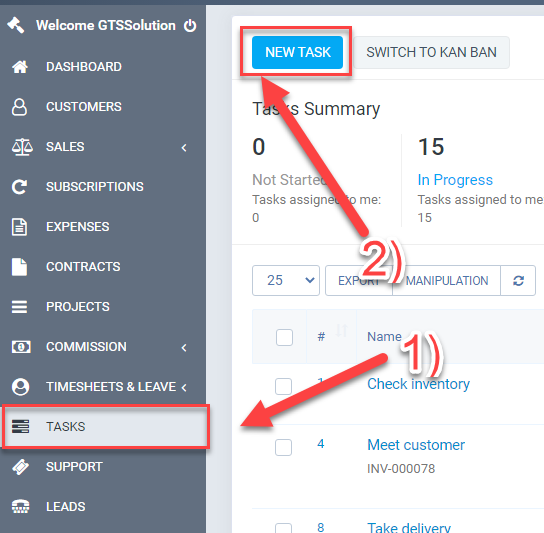
Task: Check the Meet customer row checkbox
Action: click(283, 447)
